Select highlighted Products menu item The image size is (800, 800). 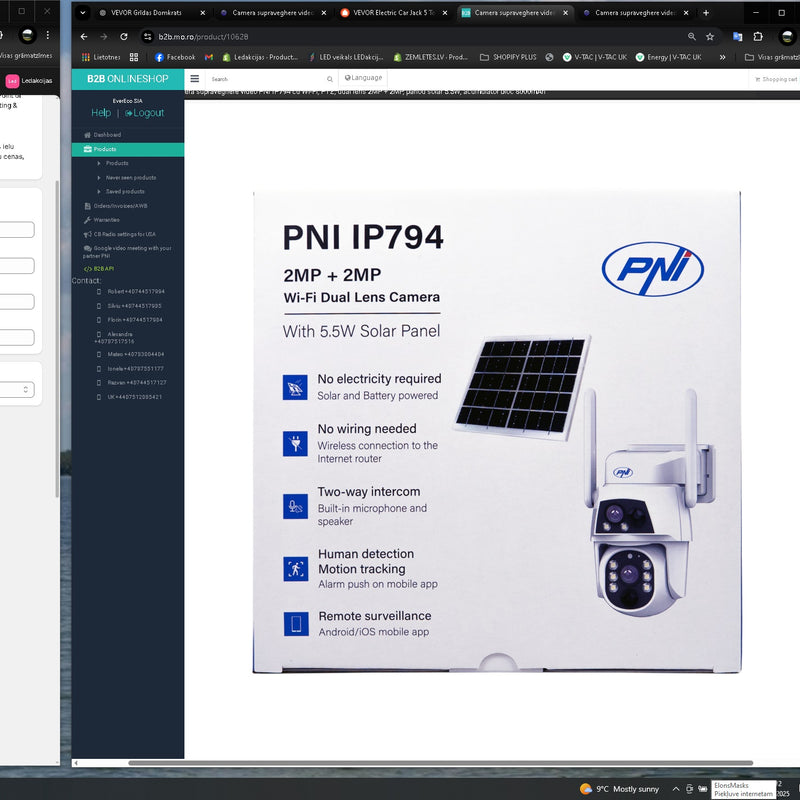(128, 149)
